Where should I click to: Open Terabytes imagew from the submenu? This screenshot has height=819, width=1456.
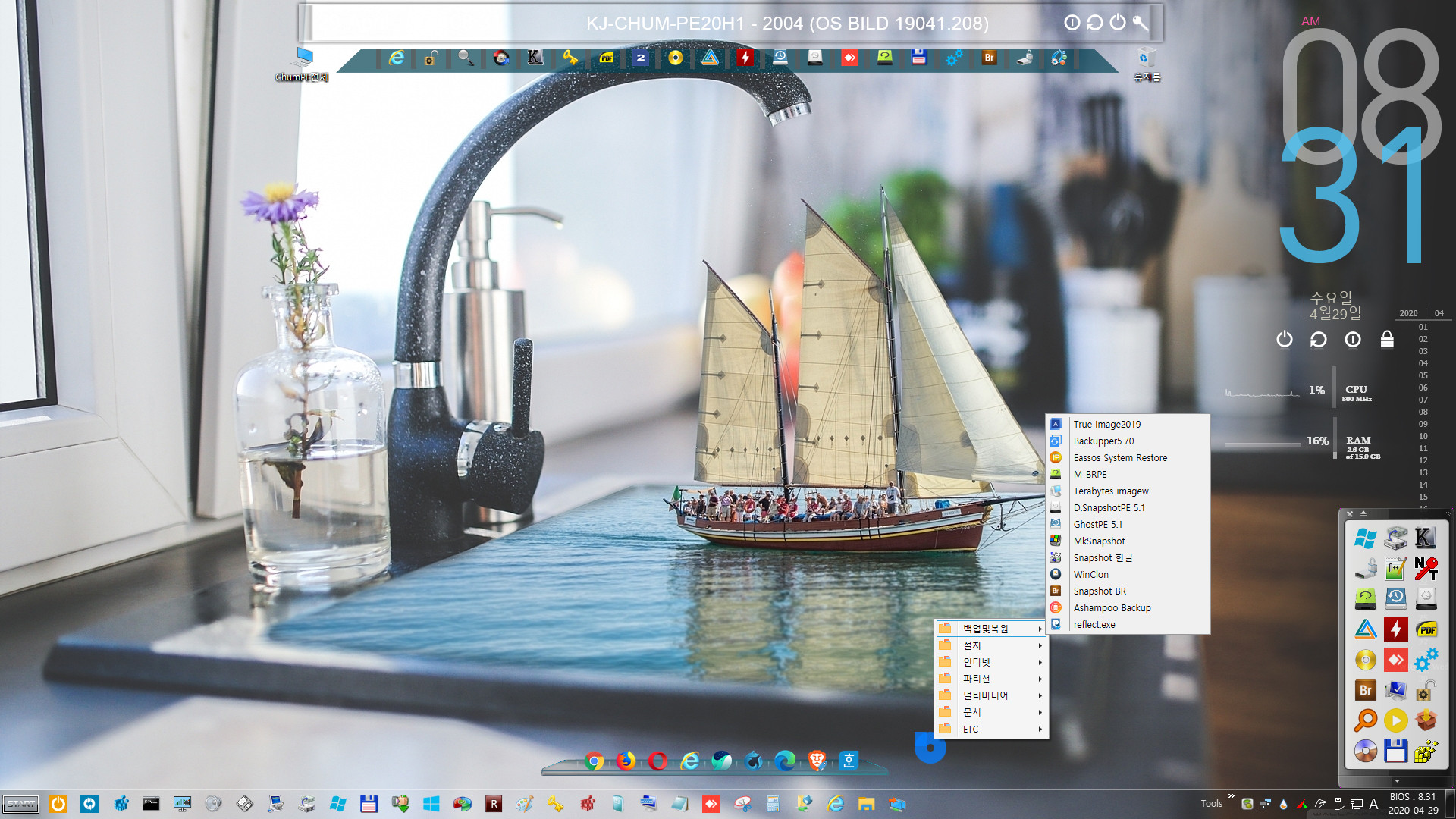(x=1128, y=491)
